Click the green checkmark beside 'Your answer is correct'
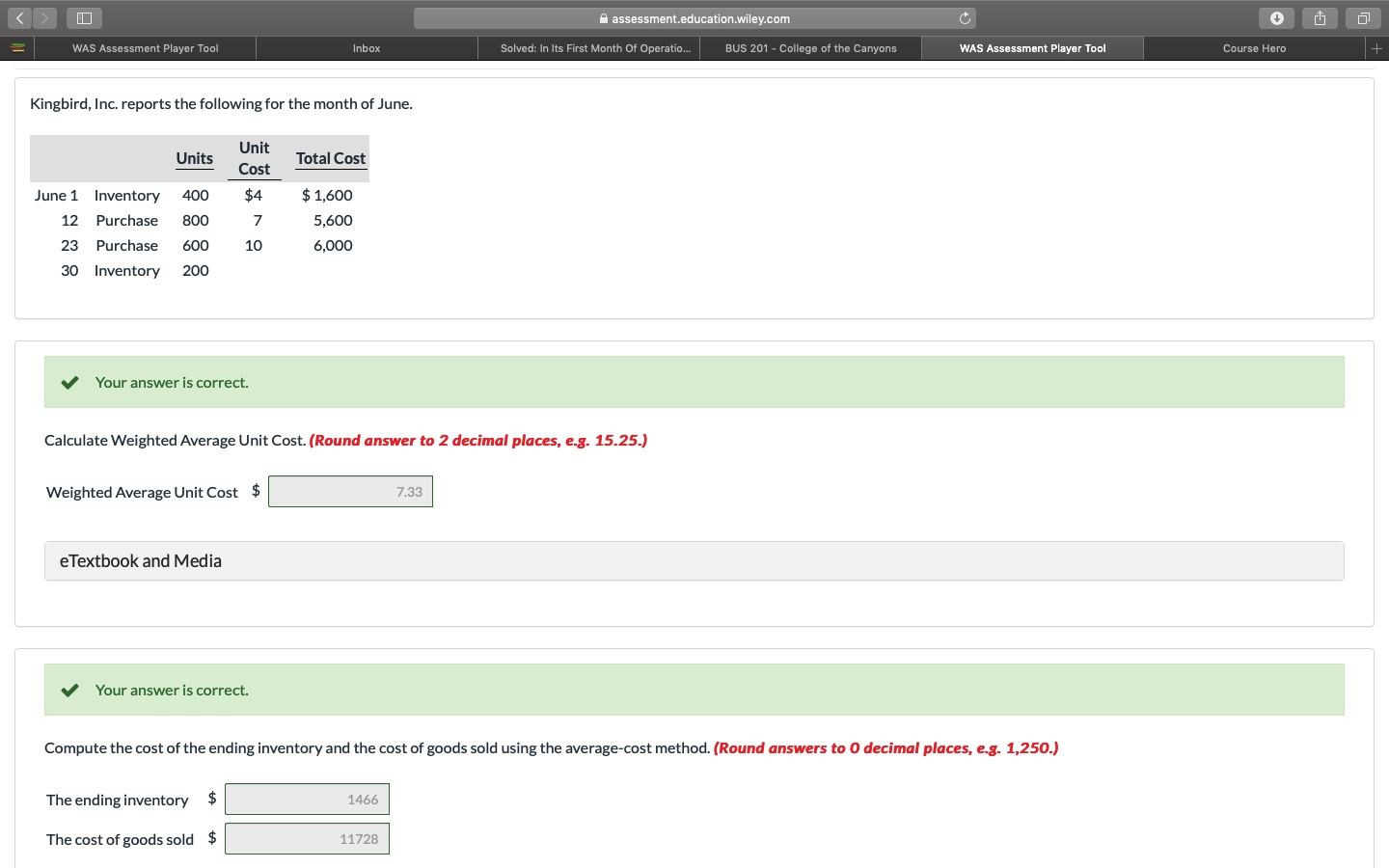 coord(68,382)
